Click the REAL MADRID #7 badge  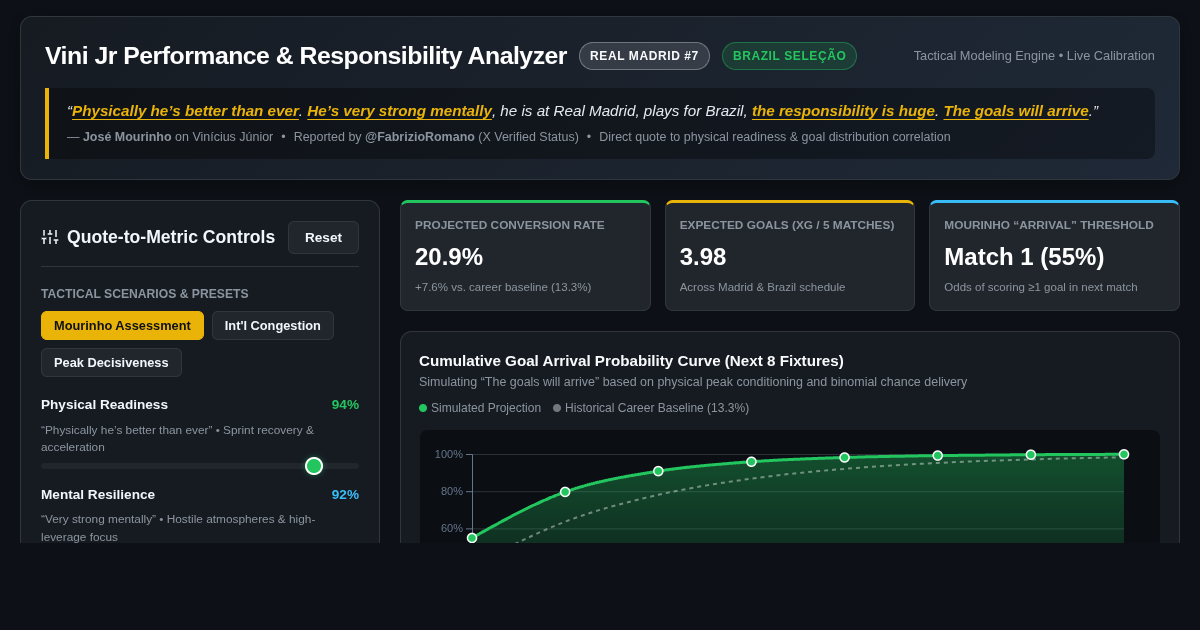pos(644,56)
